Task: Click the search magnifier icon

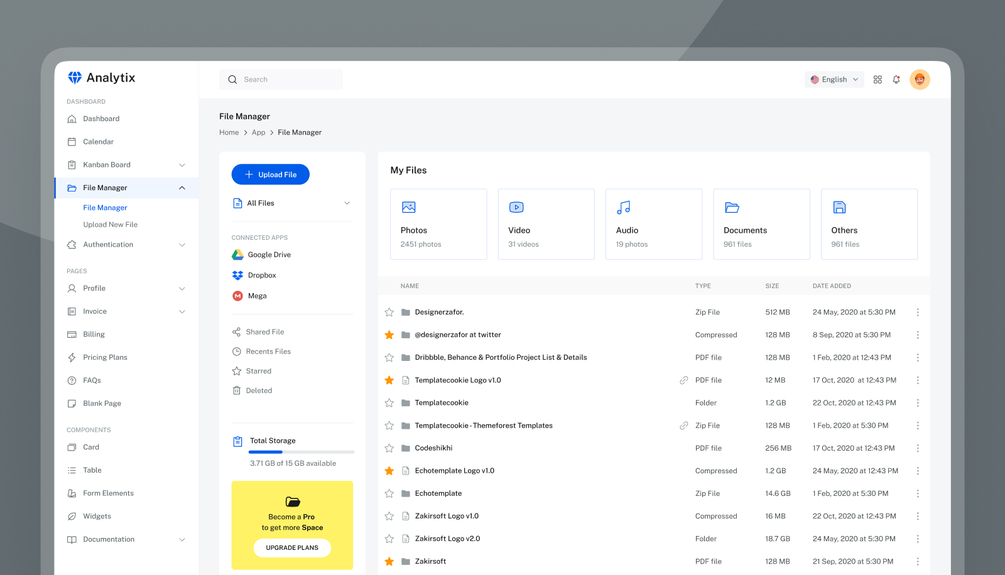Action: pos(233,79)
